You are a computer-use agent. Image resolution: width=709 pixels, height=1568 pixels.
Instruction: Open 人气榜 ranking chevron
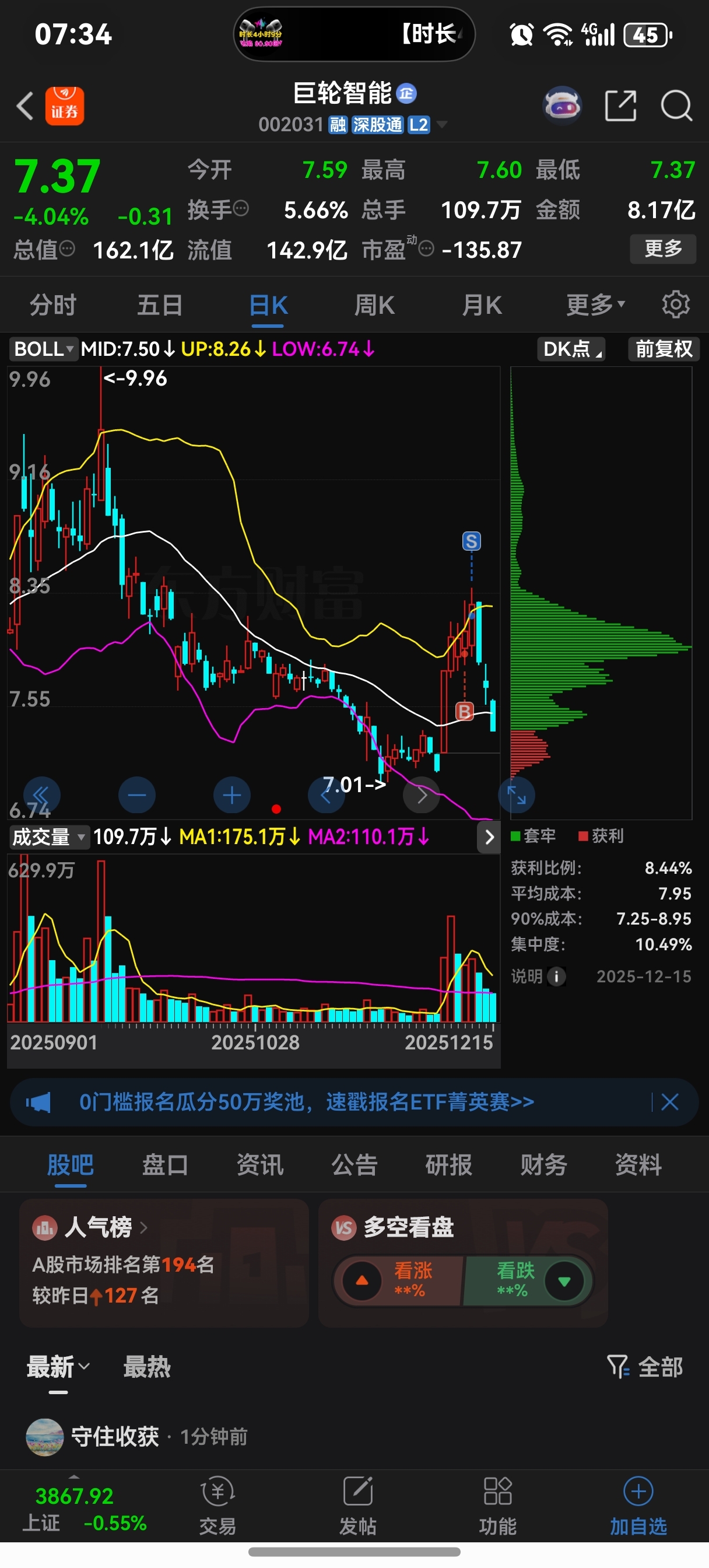point(143,1227)
